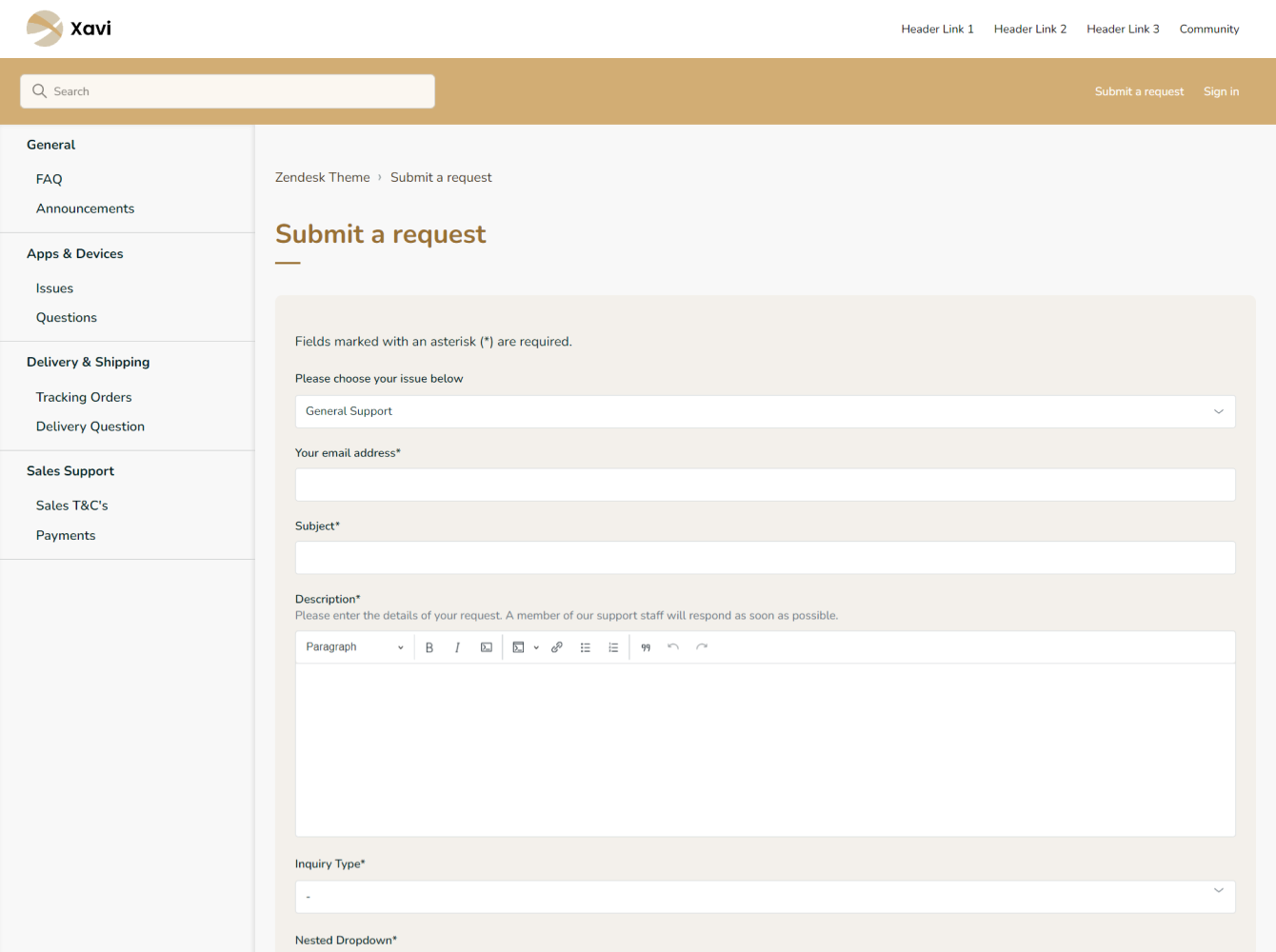The height and width of the screenshot is (952, 1276).
Task: Open the Community header menu item
Action: pos(1208,30)
